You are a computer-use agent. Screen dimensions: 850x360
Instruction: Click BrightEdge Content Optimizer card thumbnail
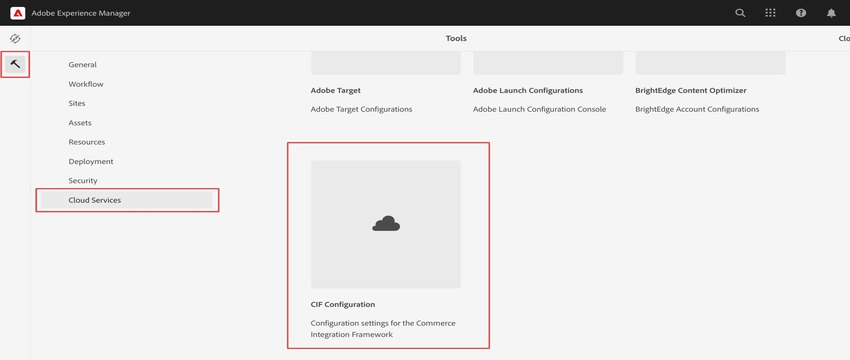point(710,63)
